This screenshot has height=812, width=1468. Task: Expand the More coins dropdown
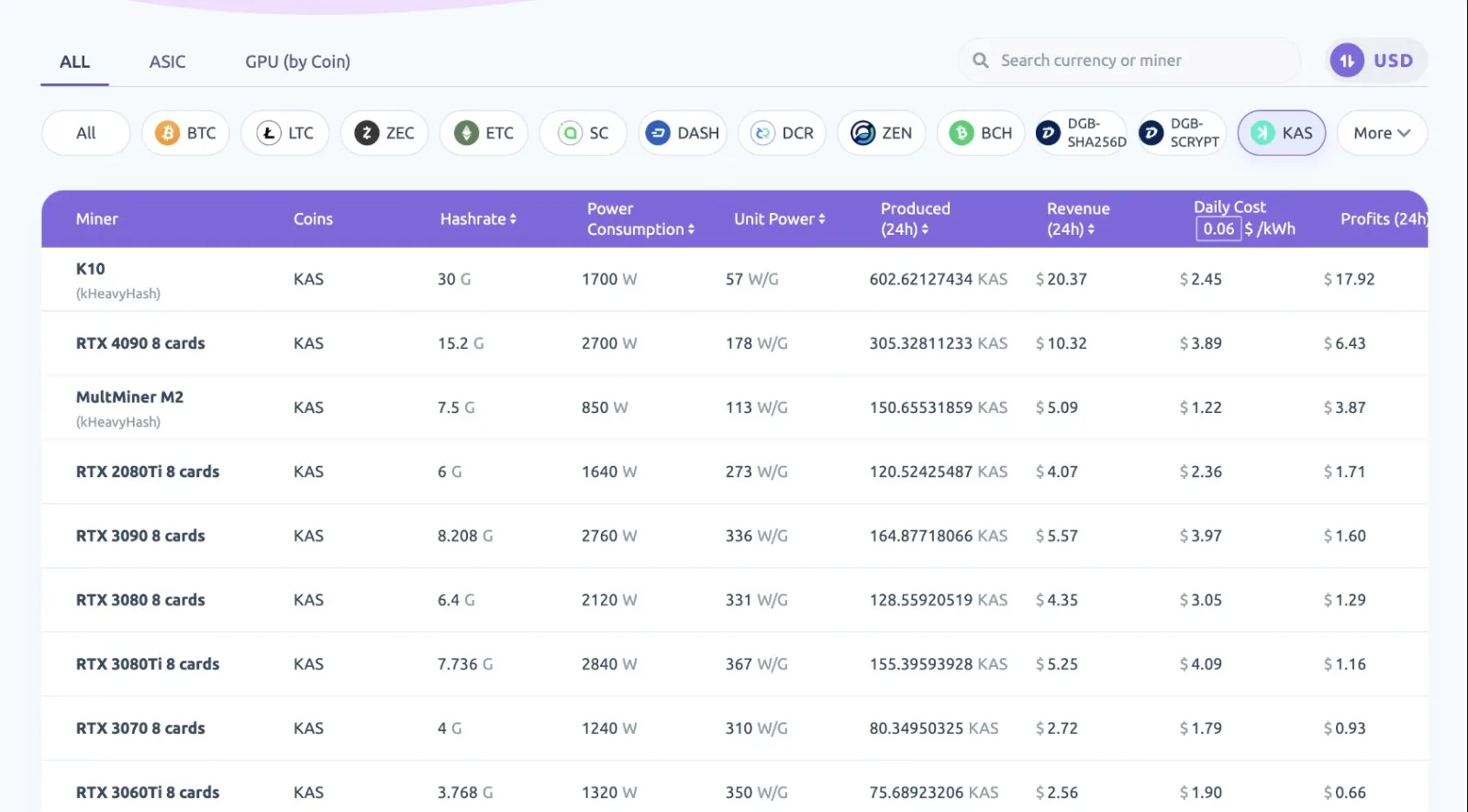click(1382, 133)
